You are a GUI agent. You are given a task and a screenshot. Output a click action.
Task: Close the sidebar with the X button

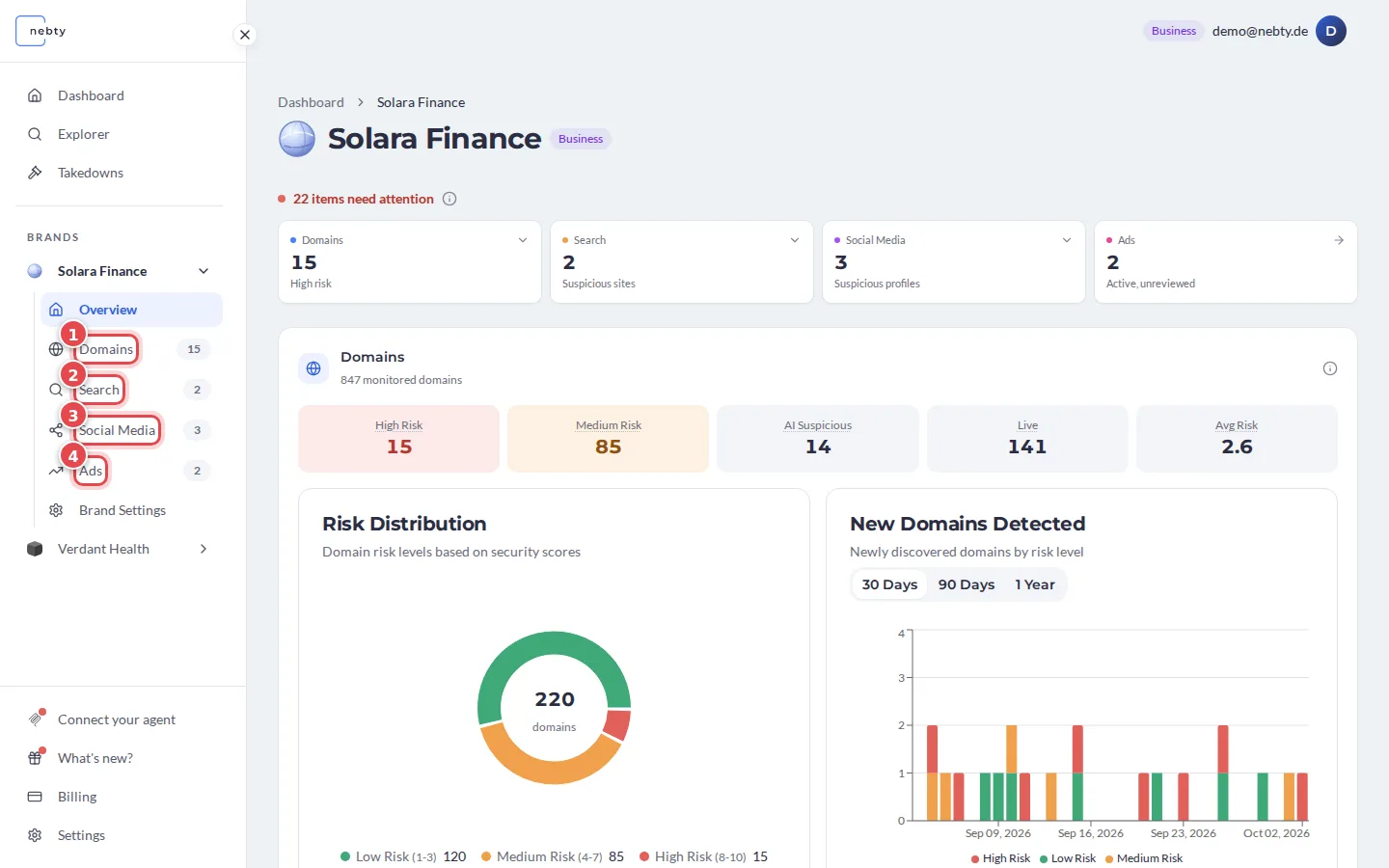(245, 35)
